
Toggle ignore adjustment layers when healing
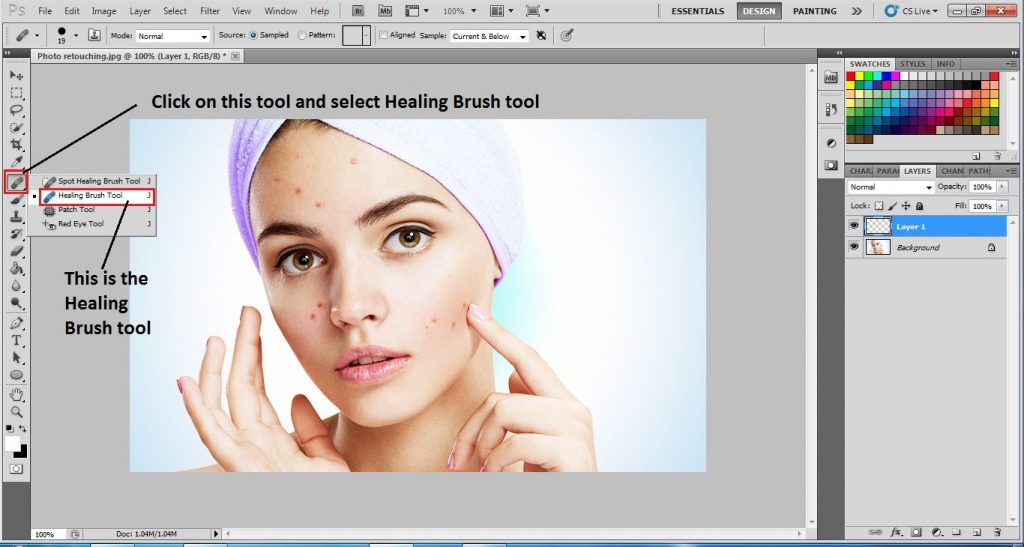[x=541, y=36]
